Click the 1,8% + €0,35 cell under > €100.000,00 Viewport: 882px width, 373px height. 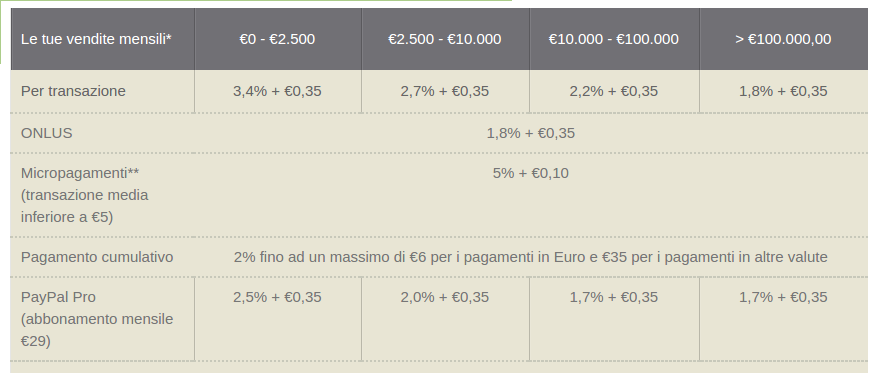point(783,91)
